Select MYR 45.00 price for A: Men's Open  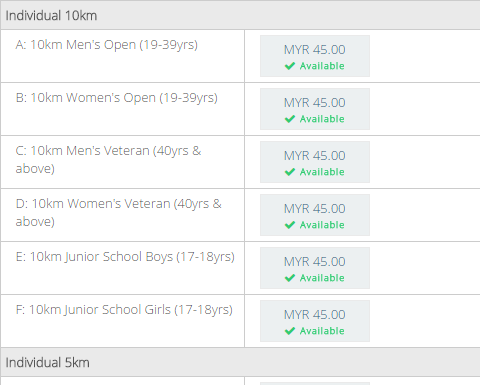pyautogui.click(x=315, y=56)
